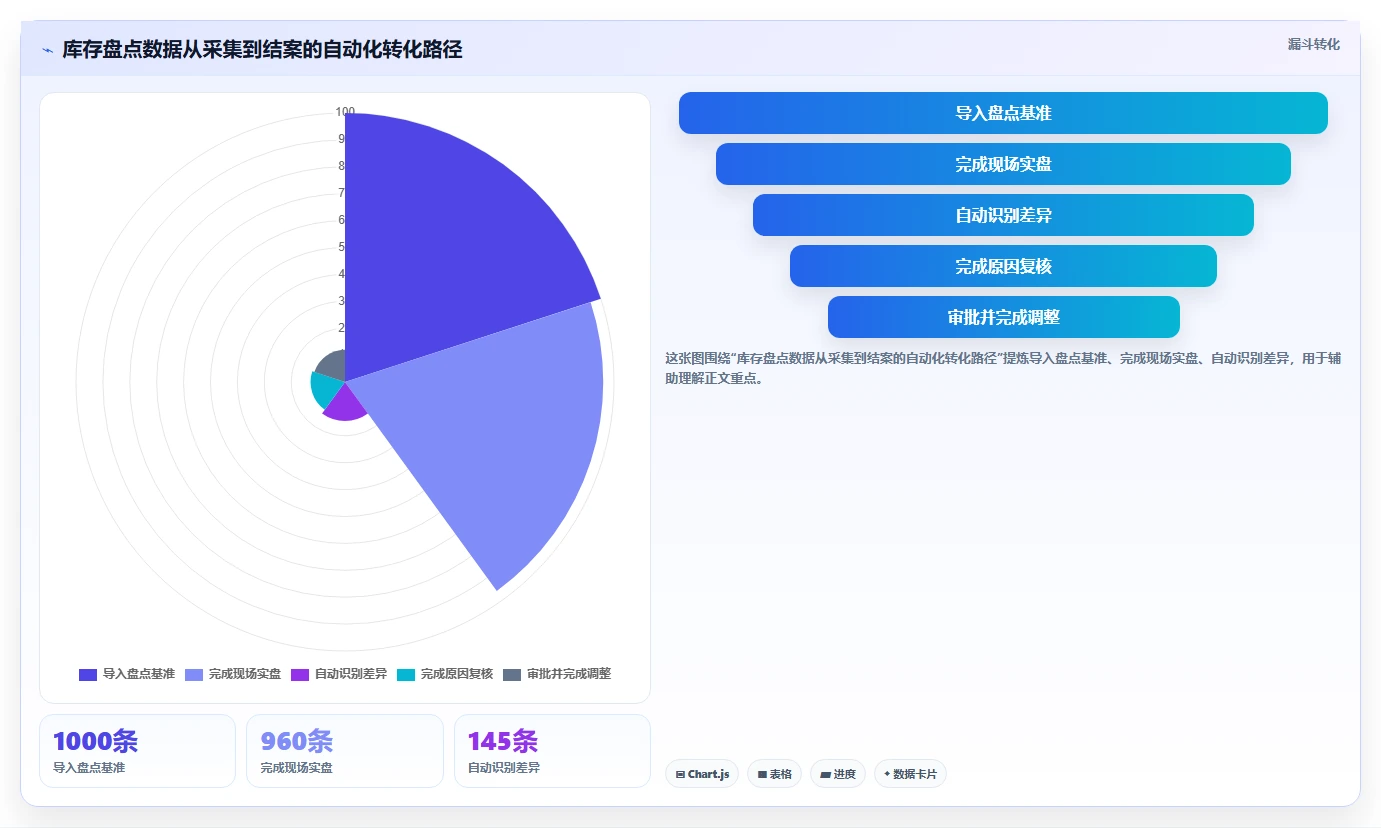Image resolution: width=1381 pixels, height=828 pixels.
Task: Click the purple 自动识别差异 polar segment
Action: point(345,405)
